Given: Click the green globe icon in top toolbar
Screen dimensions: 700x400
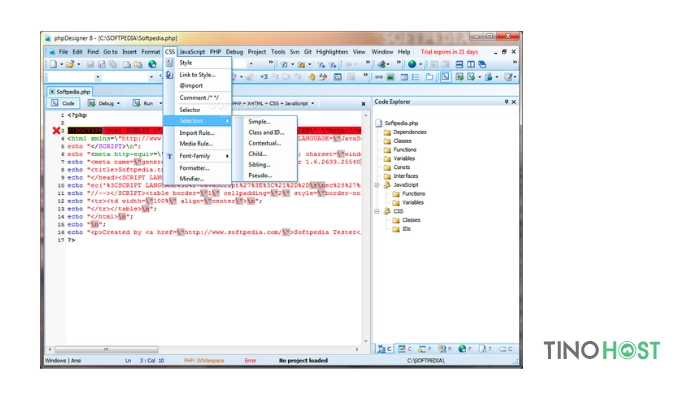Looking at the screenshot, I should click(412, 64).
